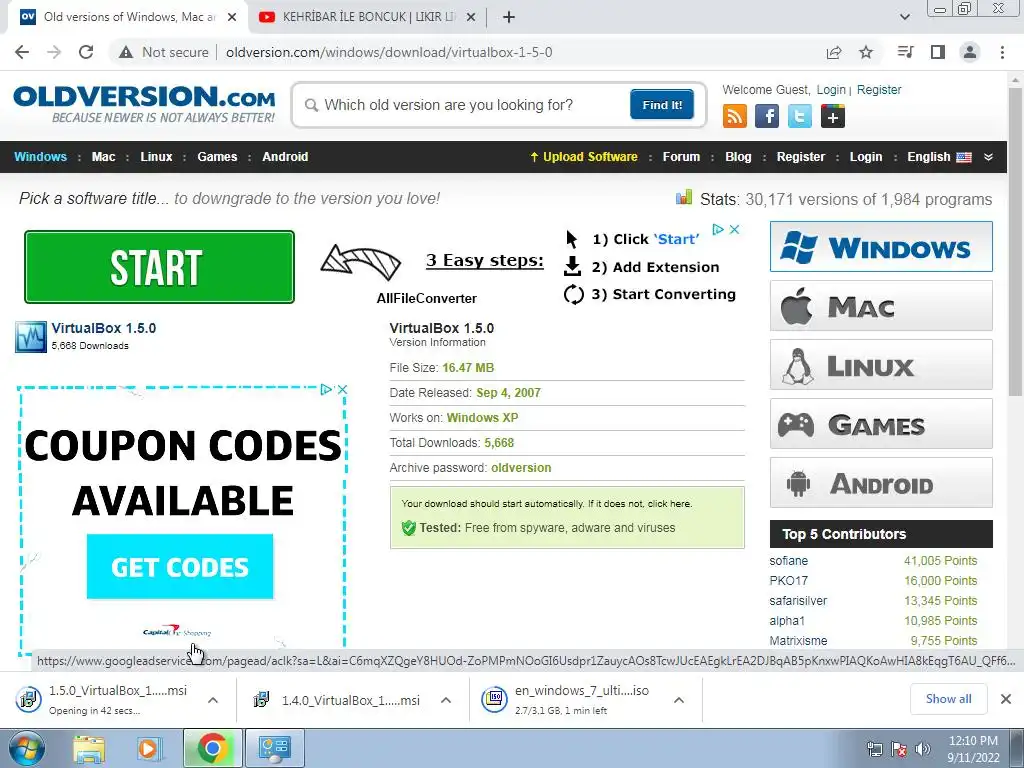The height and width of the screenshot is (768, 1024).
Task: Open the Chrome profile avatar
Action: pos(970,52)
